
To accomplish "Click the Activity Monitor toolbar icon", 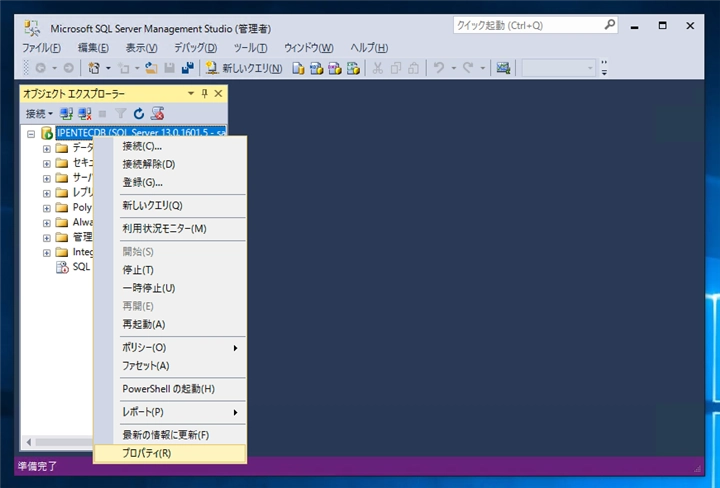I will coord(503,68).
